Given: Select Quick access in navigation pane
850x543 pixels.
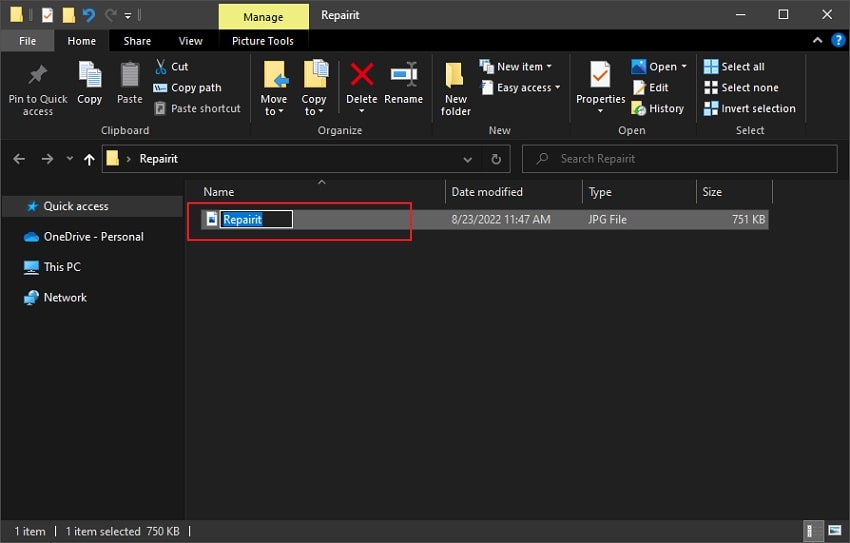Looking at the screenshot, I should coord(76,206).
